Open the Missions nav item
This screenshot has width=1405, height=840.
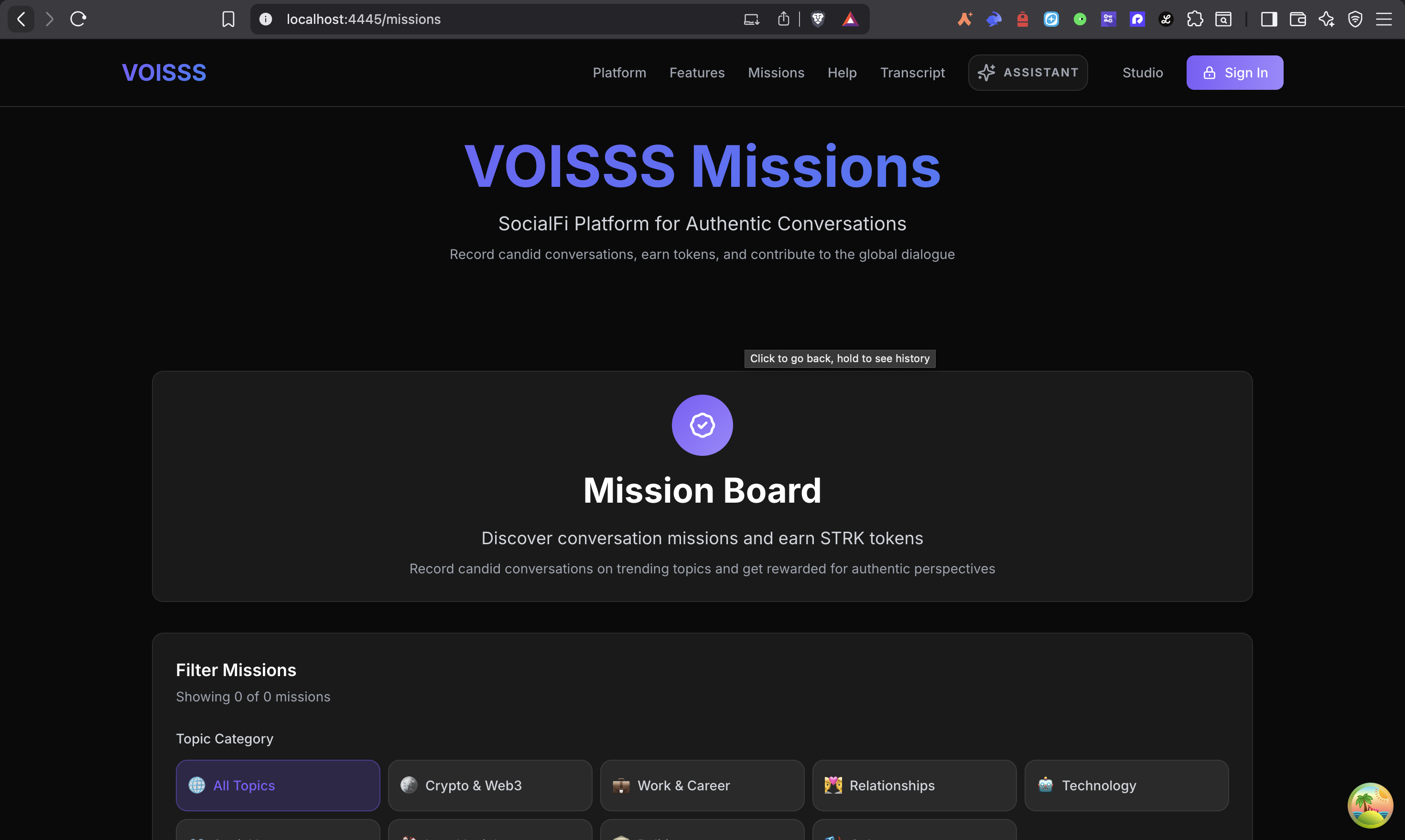(776, 73)
